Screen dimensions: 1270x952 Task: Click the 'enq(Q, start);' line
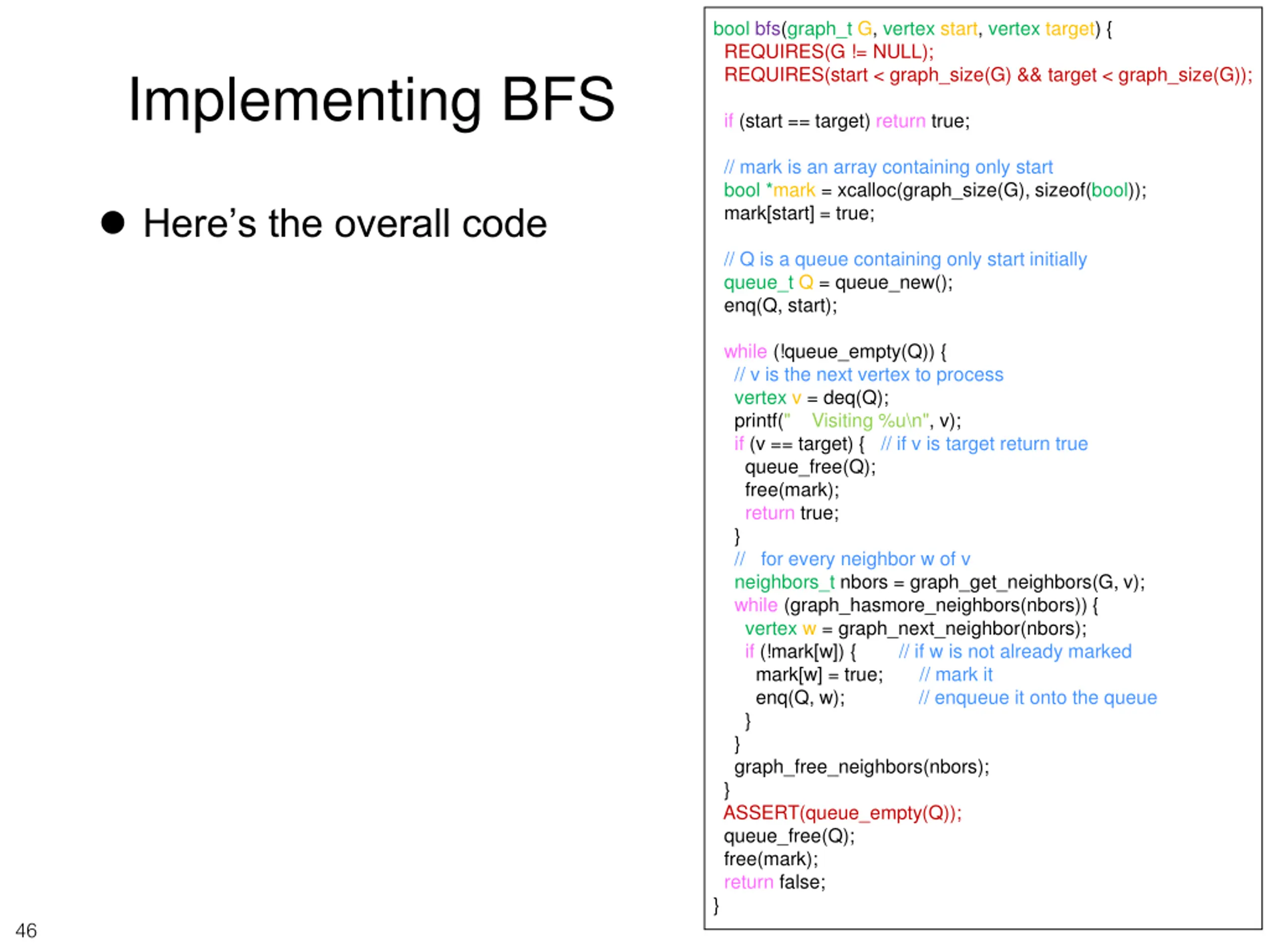(781, 306)
